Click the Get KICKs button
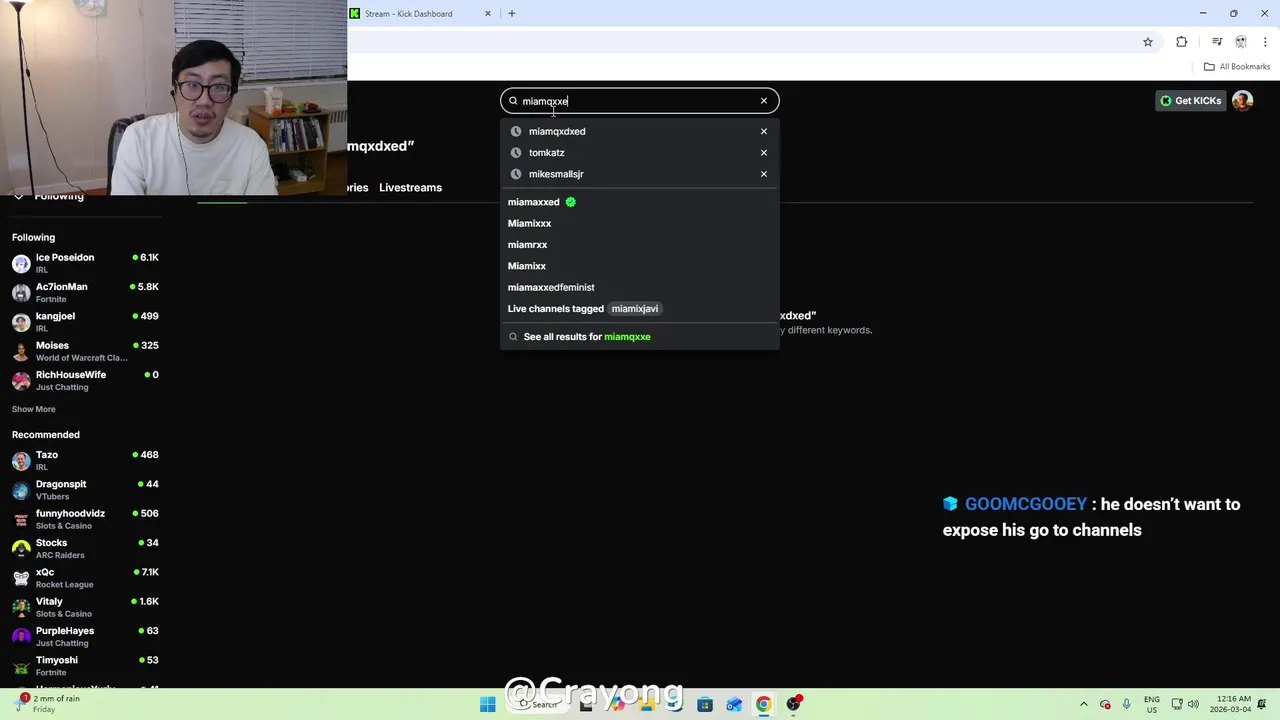This screenshot has width=1280, height=720. click(1191, 101)
